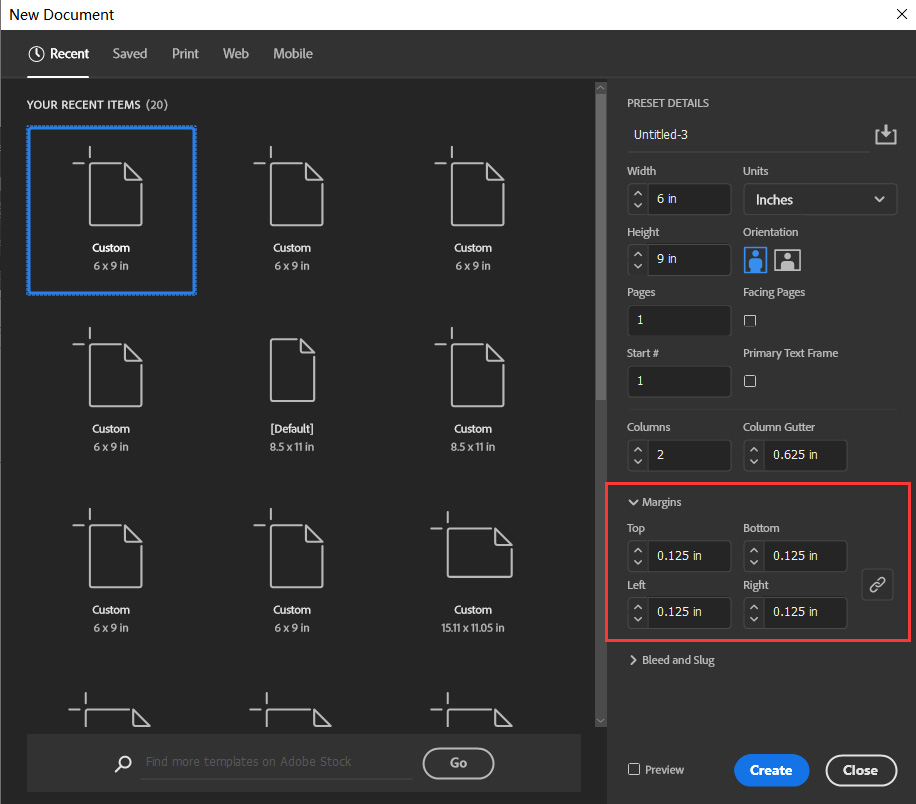
Task: Click the Untitled-3 document name field
Action: click(748, 135)
